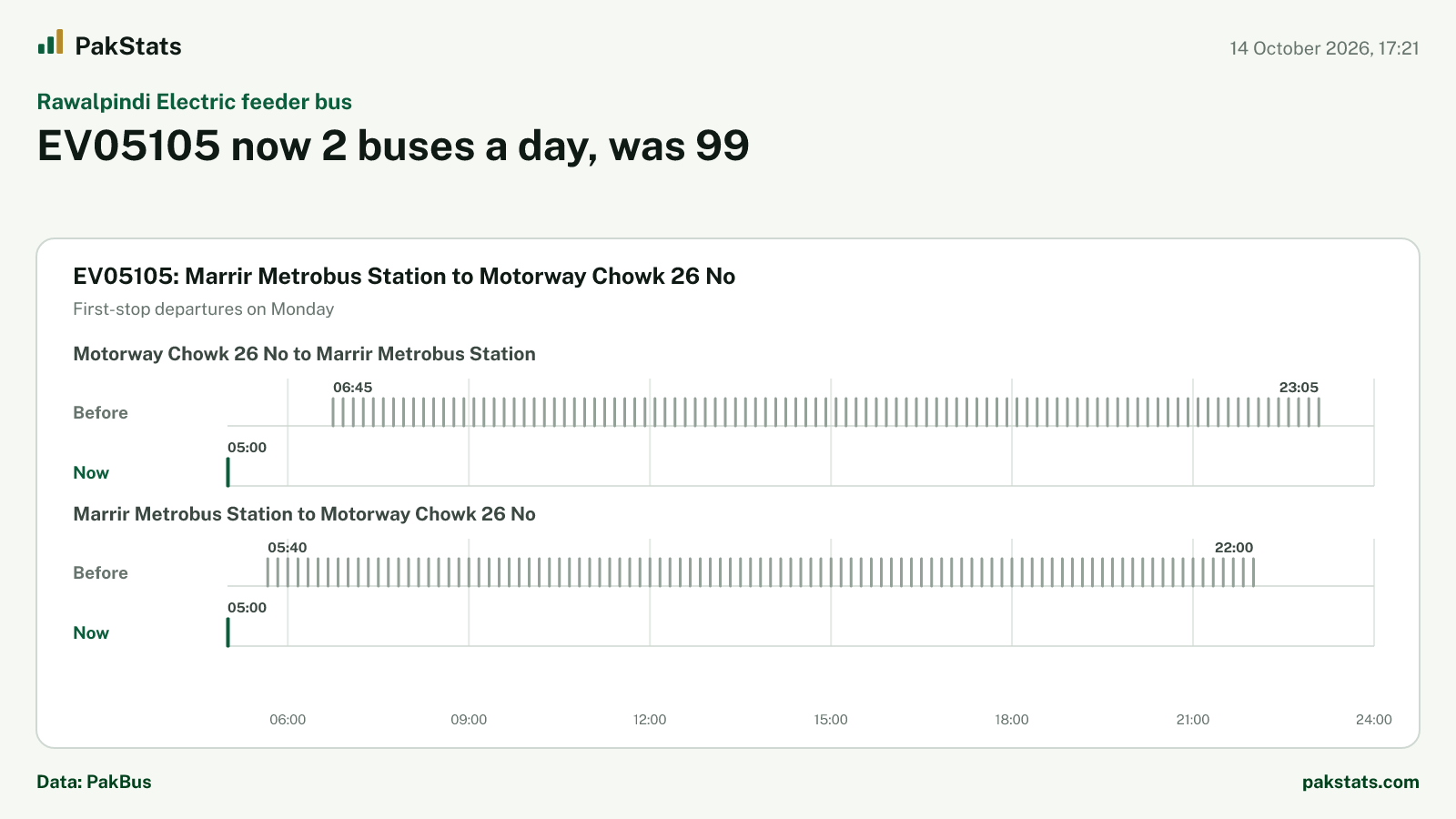The width and height of the screenshot is (1456, 819).
Task: Click the date stamp 14 October 2026, 17:21
Action: tap(1324, 48)
